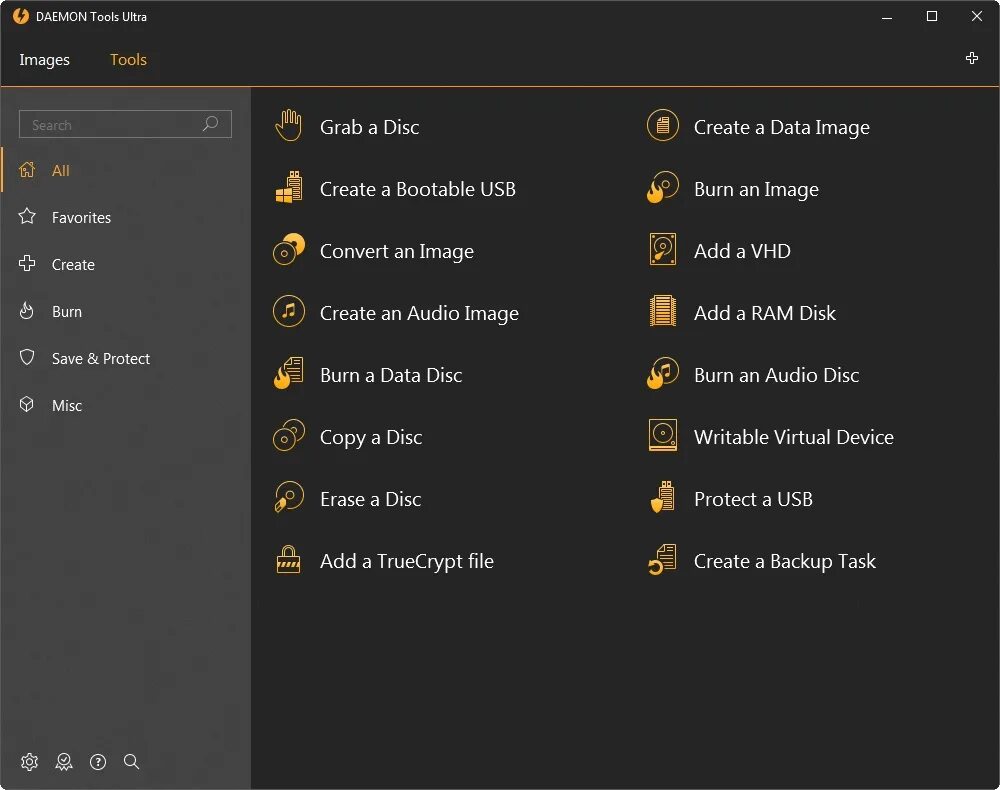This screenshot has width=1000, height=790.
Task: Click the Add a RAM Disk chip icon
Action: pos(663,311)
